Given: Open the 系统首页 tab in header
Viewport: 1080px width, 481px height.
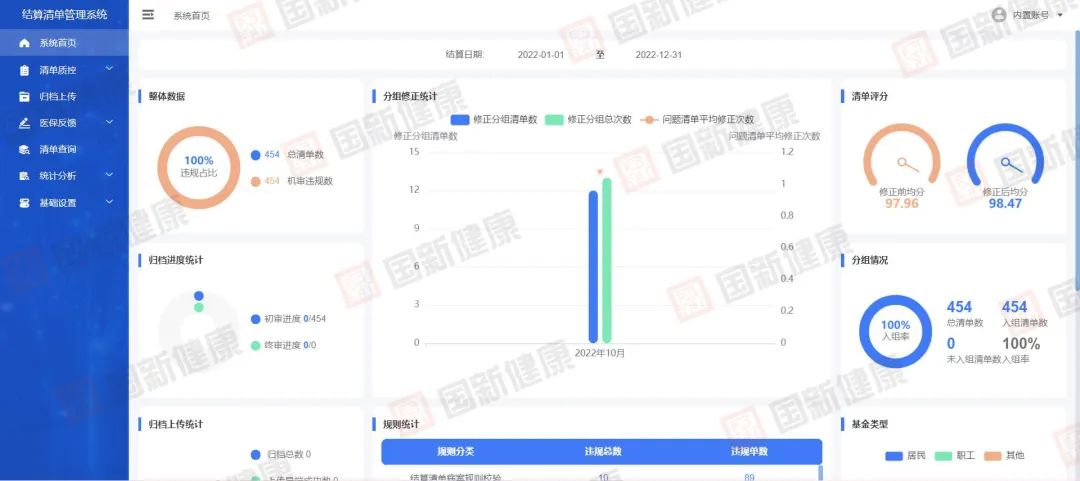Looking at the screenshot, I should coord(191,16).
